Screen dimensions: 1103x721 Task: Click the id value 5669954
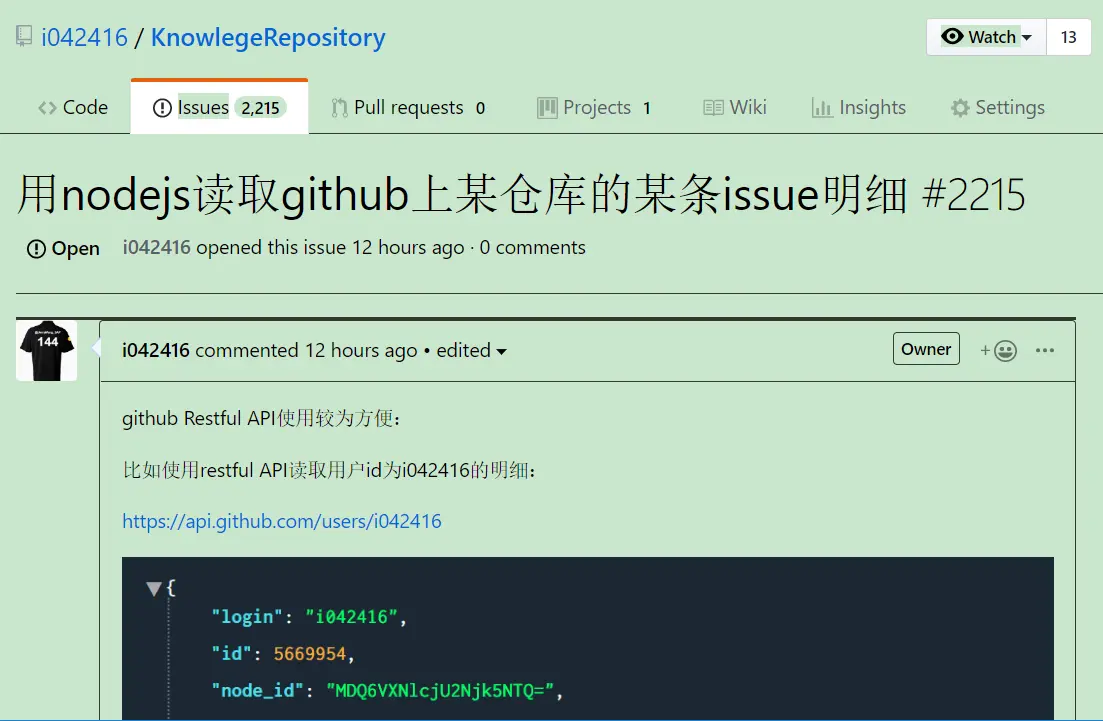[310, 654]
